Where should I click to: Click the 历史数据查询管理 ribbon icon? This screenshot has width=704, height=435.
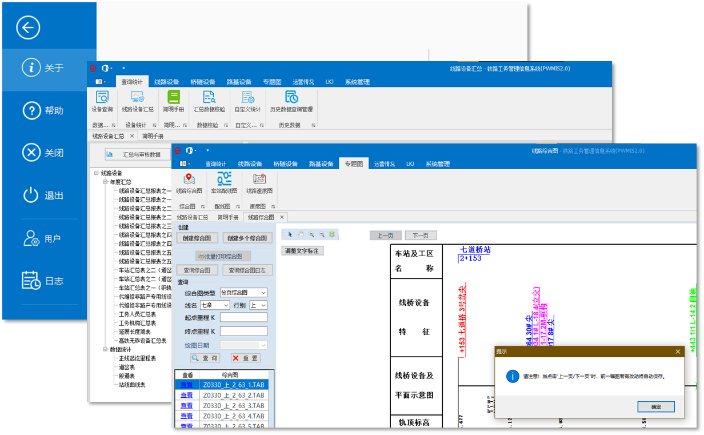click(291, 98)
